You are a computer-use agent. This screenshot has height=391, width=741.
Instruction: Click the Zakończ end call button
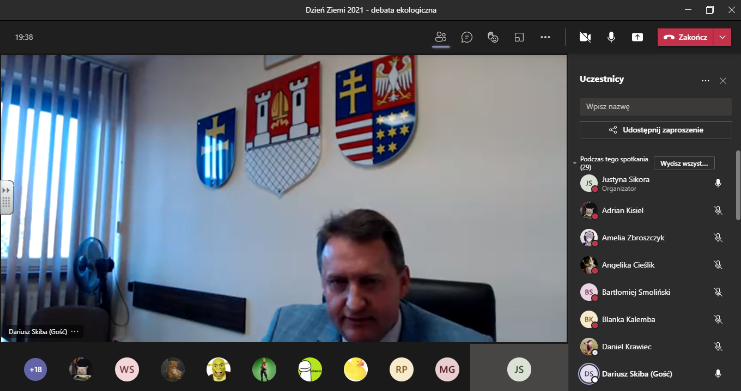click(x=686, y=37)
